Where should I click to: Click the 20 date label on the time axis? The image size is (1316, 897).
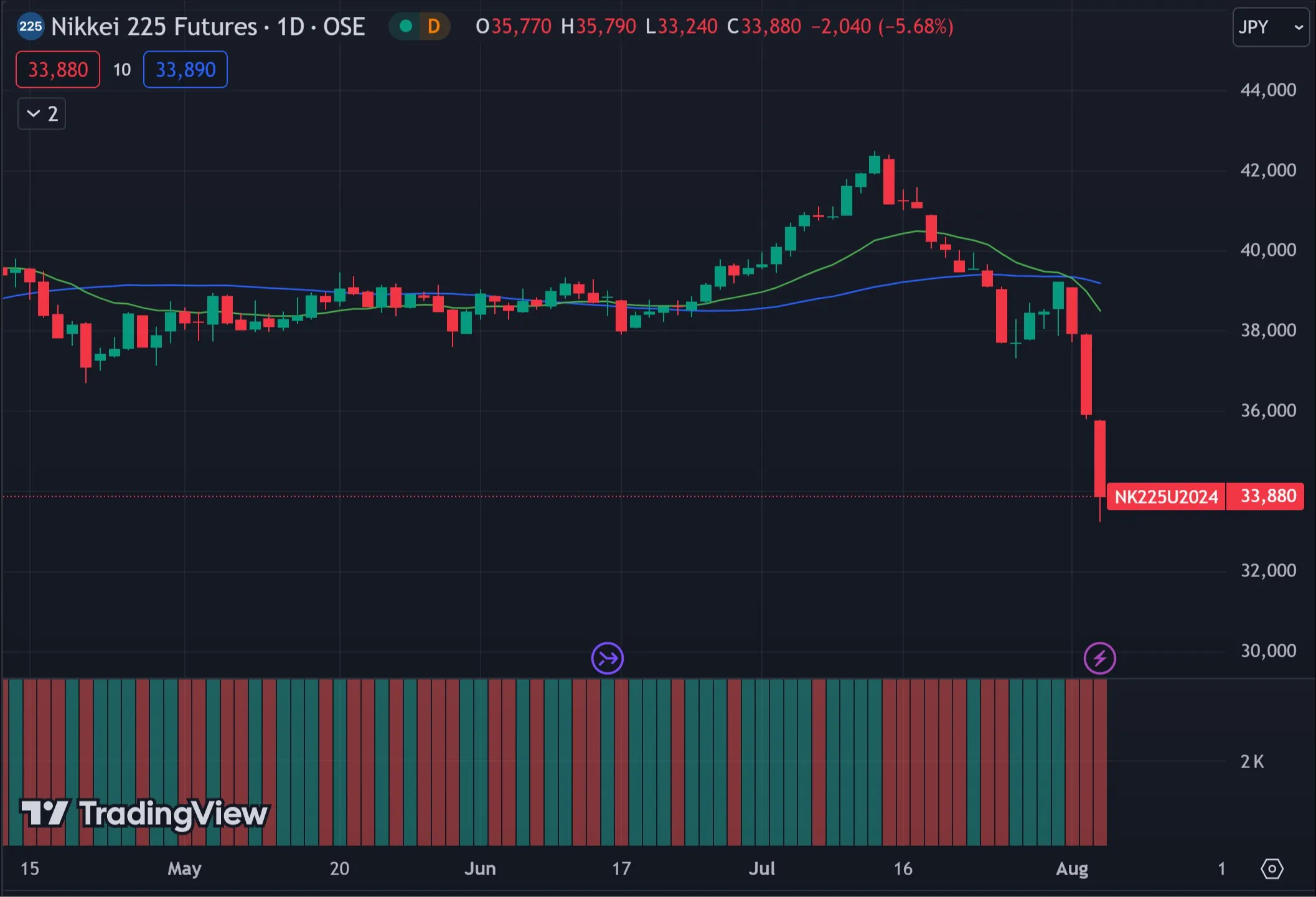click(x=339, y=868)
